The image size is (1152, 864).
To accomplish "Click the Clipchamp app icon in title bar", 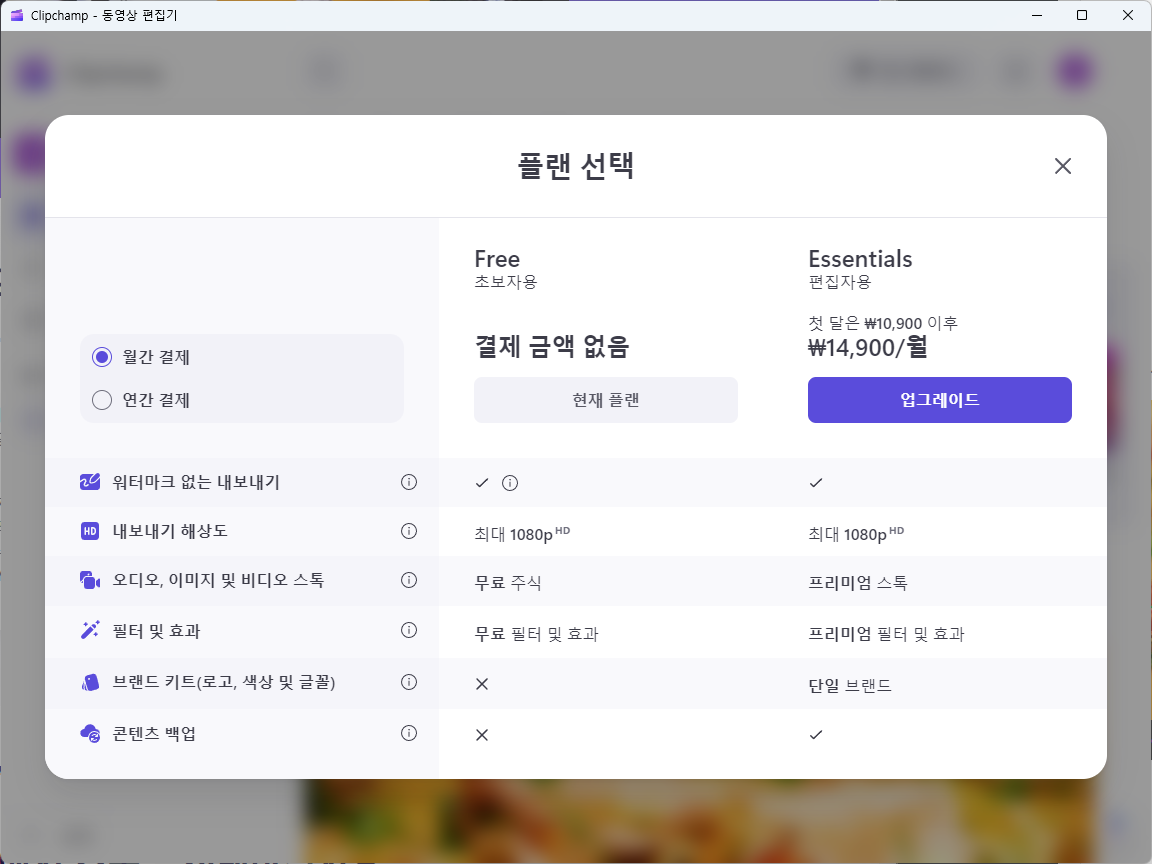I will tap(17, 15).
